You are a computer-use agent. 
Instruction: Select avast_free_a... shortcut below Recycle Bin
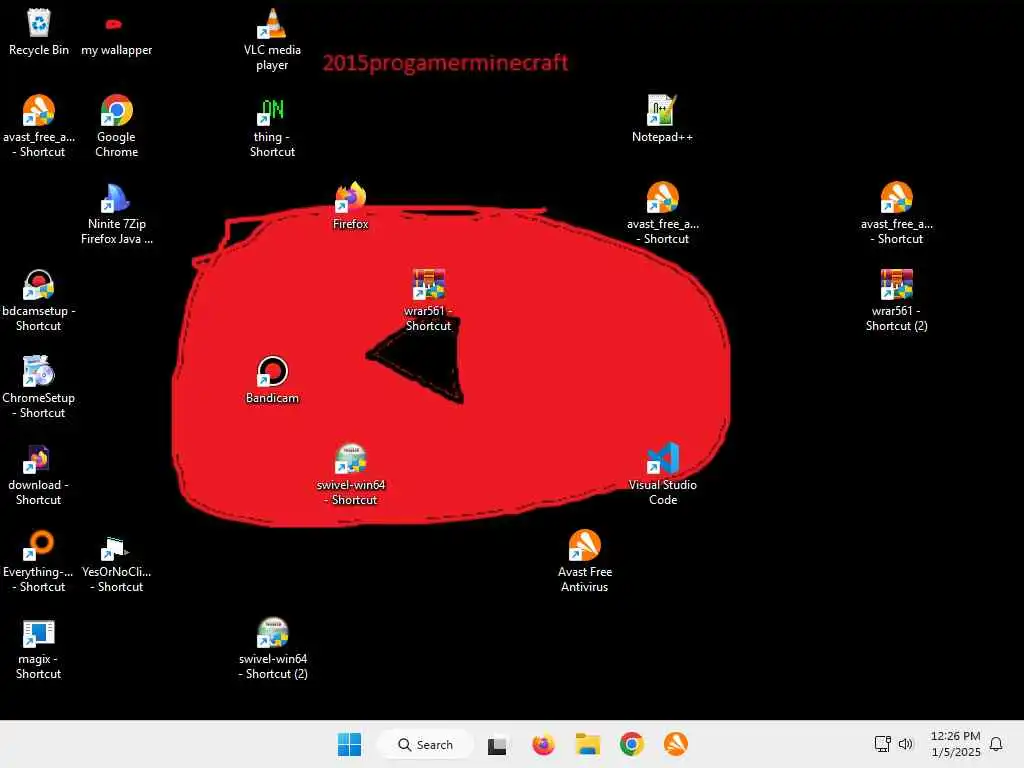tap(39, 126)
